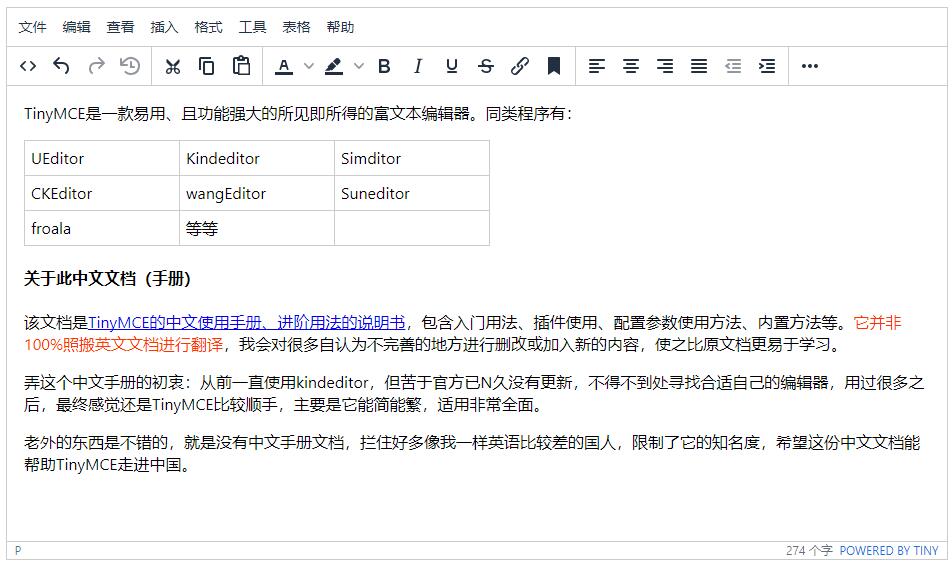Viewport: 952px width, 563px height.
Task: Open the restore draft history icon
Action: click(x=130, y=66)
